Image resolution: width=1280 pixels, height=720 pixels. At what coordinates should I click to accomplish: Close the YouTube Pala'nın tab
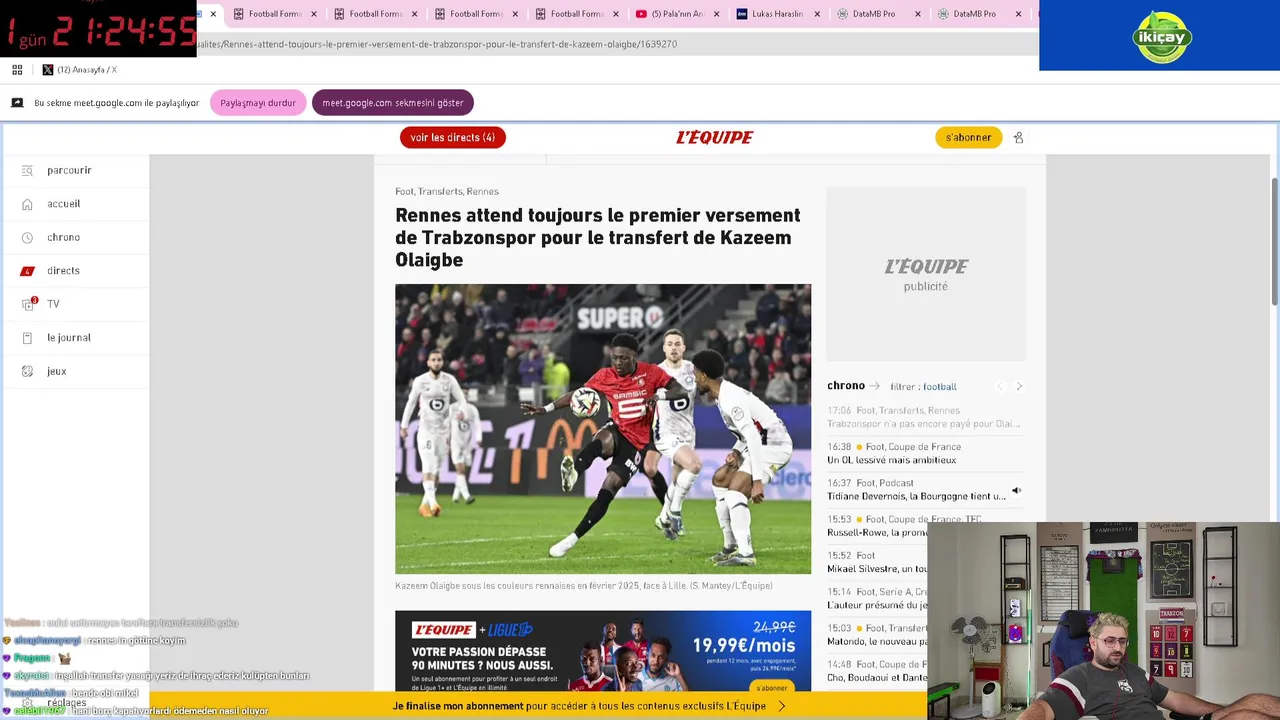point(716,14)
